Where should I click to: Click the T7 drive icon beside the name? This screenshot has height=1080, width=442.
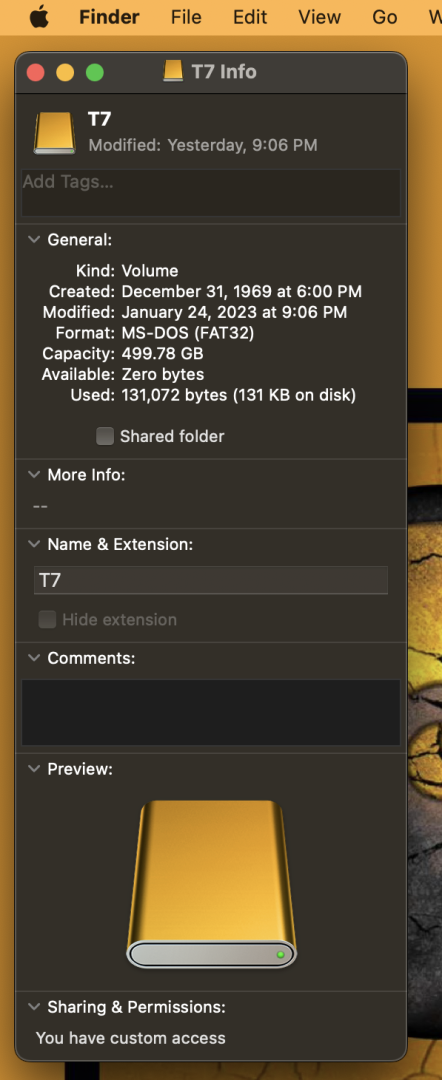click(x=54, y=133)
